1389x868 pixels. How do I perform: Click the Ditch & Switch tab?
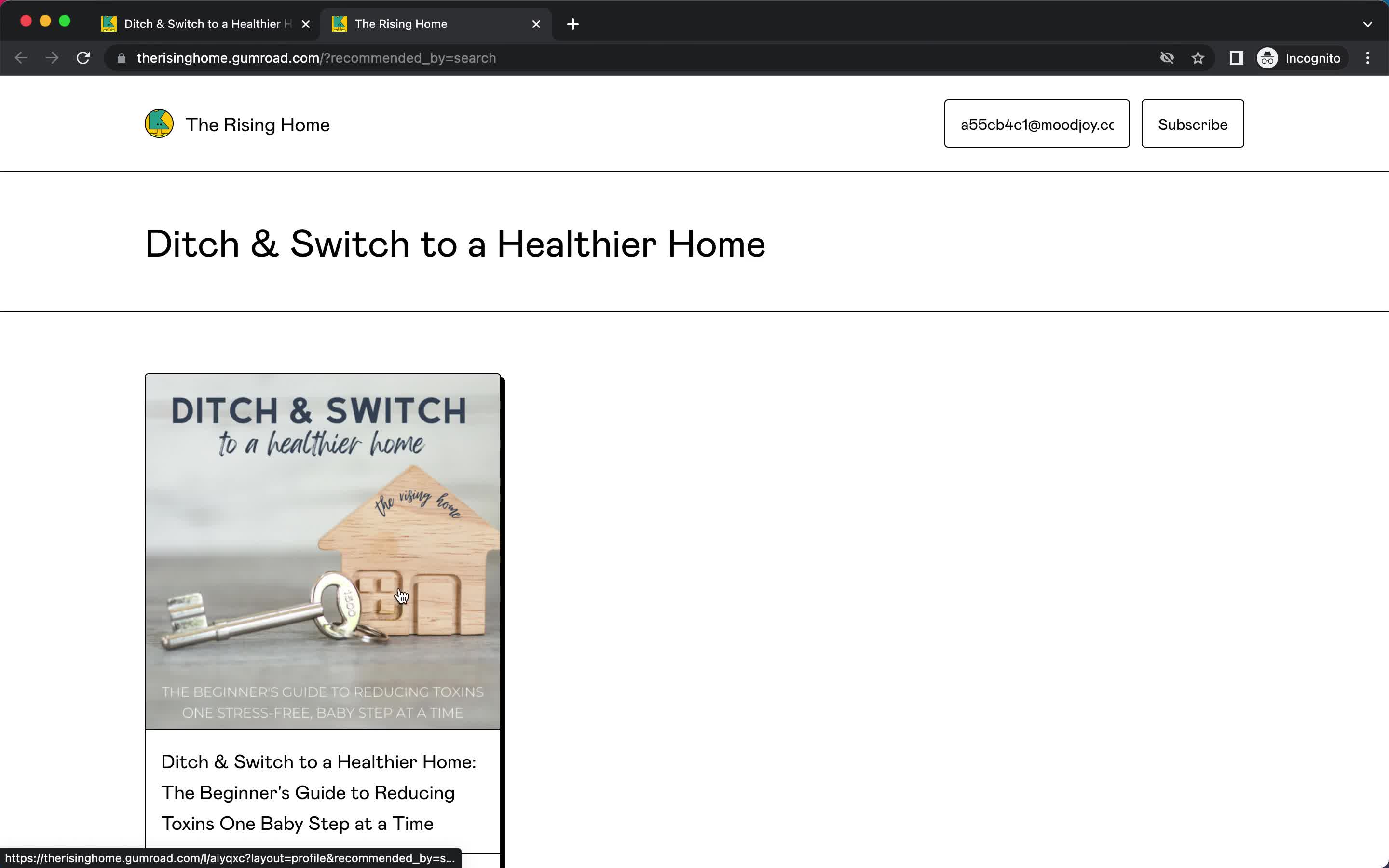204,23
